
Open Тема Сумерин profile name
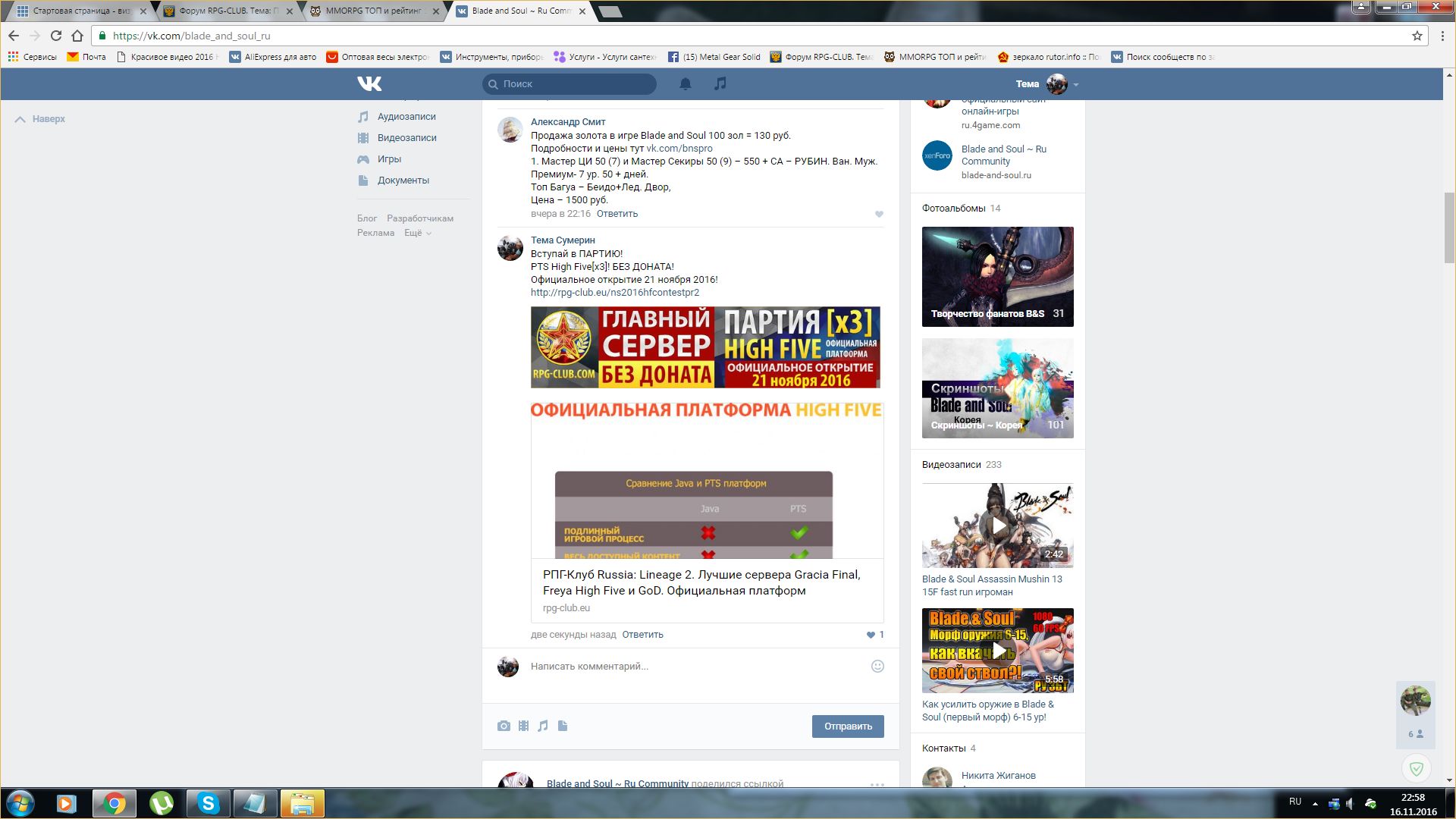click(563, 240)
